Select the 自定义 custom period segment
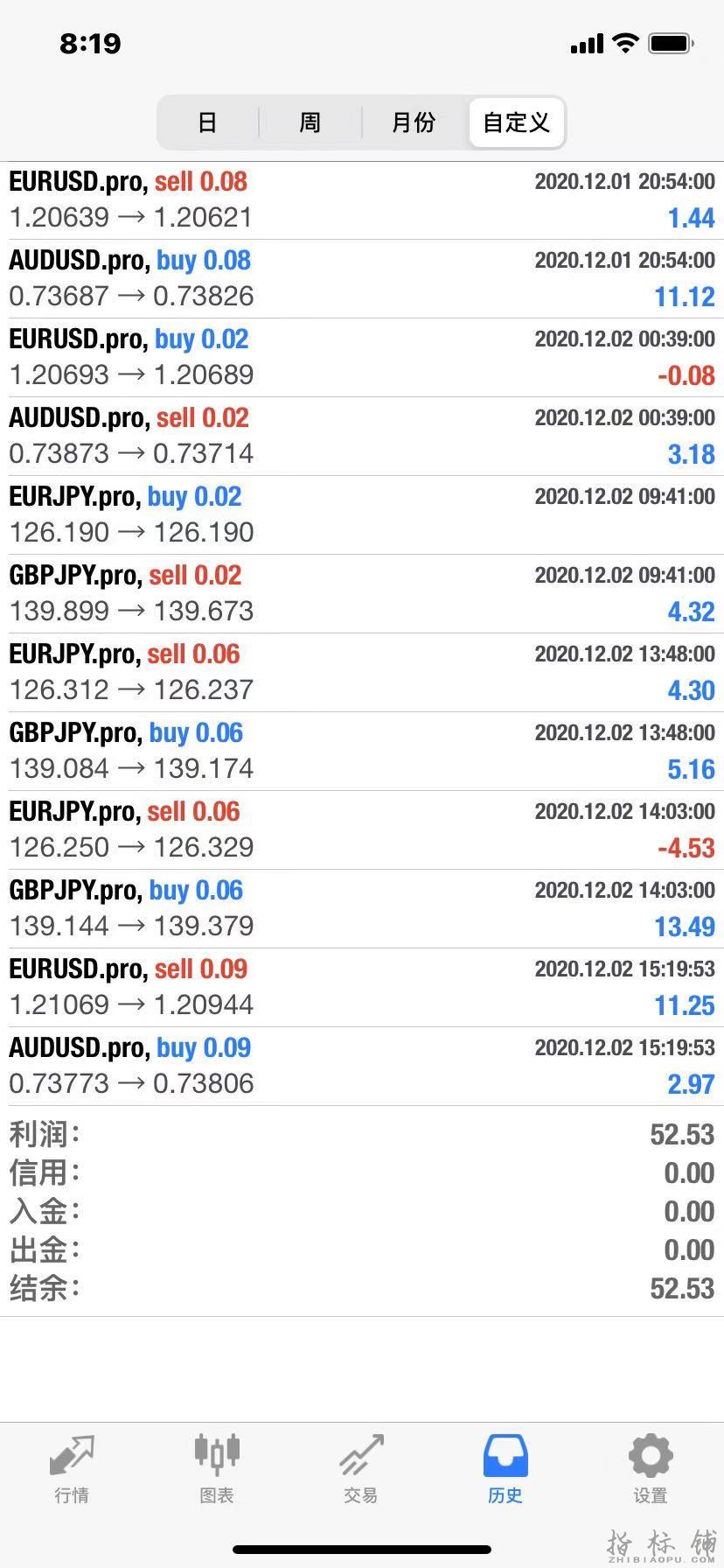The image size is (724, 1568). pos(517,122)
